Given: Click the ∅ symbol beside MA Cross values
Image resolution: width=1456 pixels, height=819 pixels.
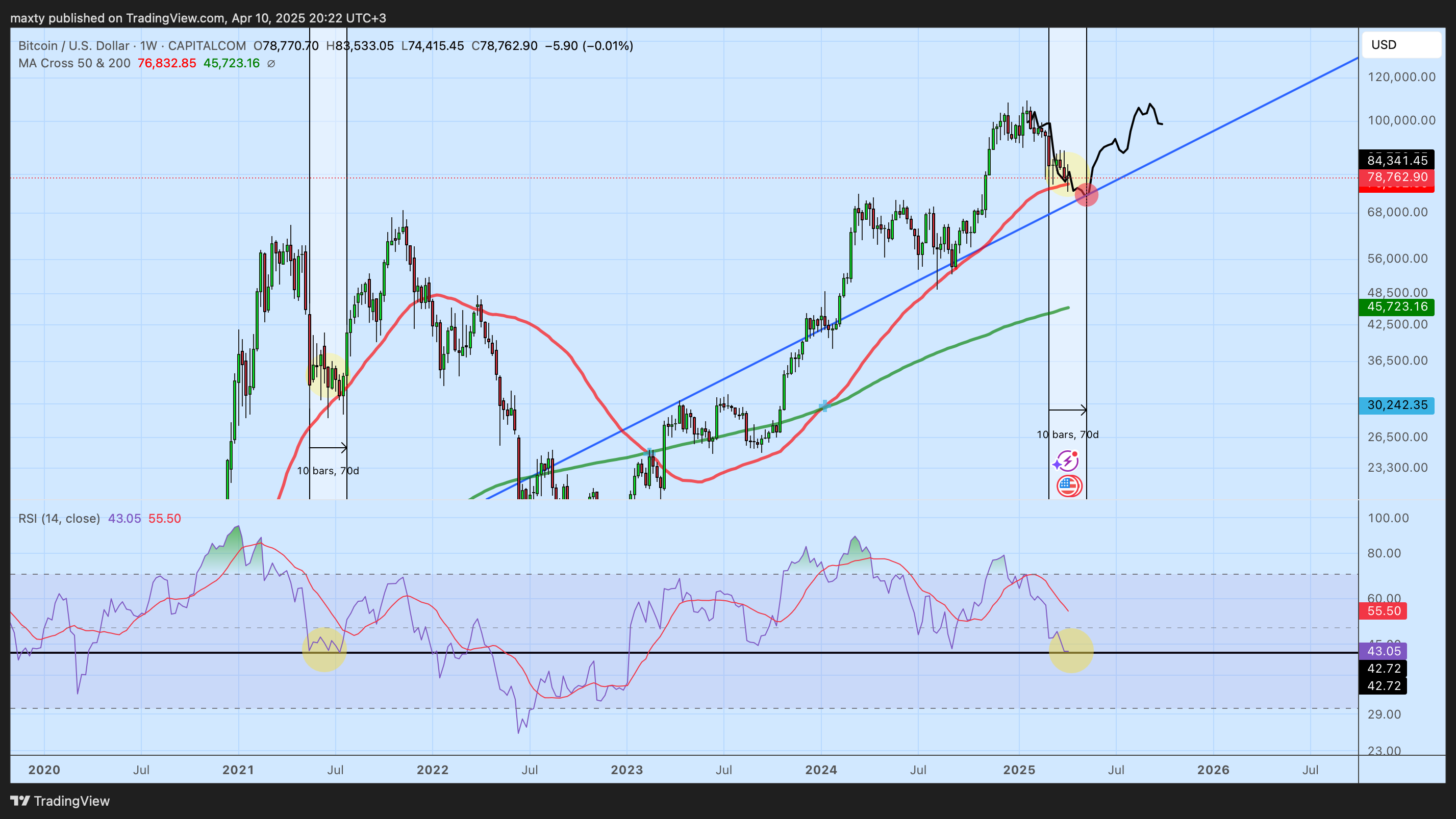Looking at the screenshot, I should click(x=271, y=64).
